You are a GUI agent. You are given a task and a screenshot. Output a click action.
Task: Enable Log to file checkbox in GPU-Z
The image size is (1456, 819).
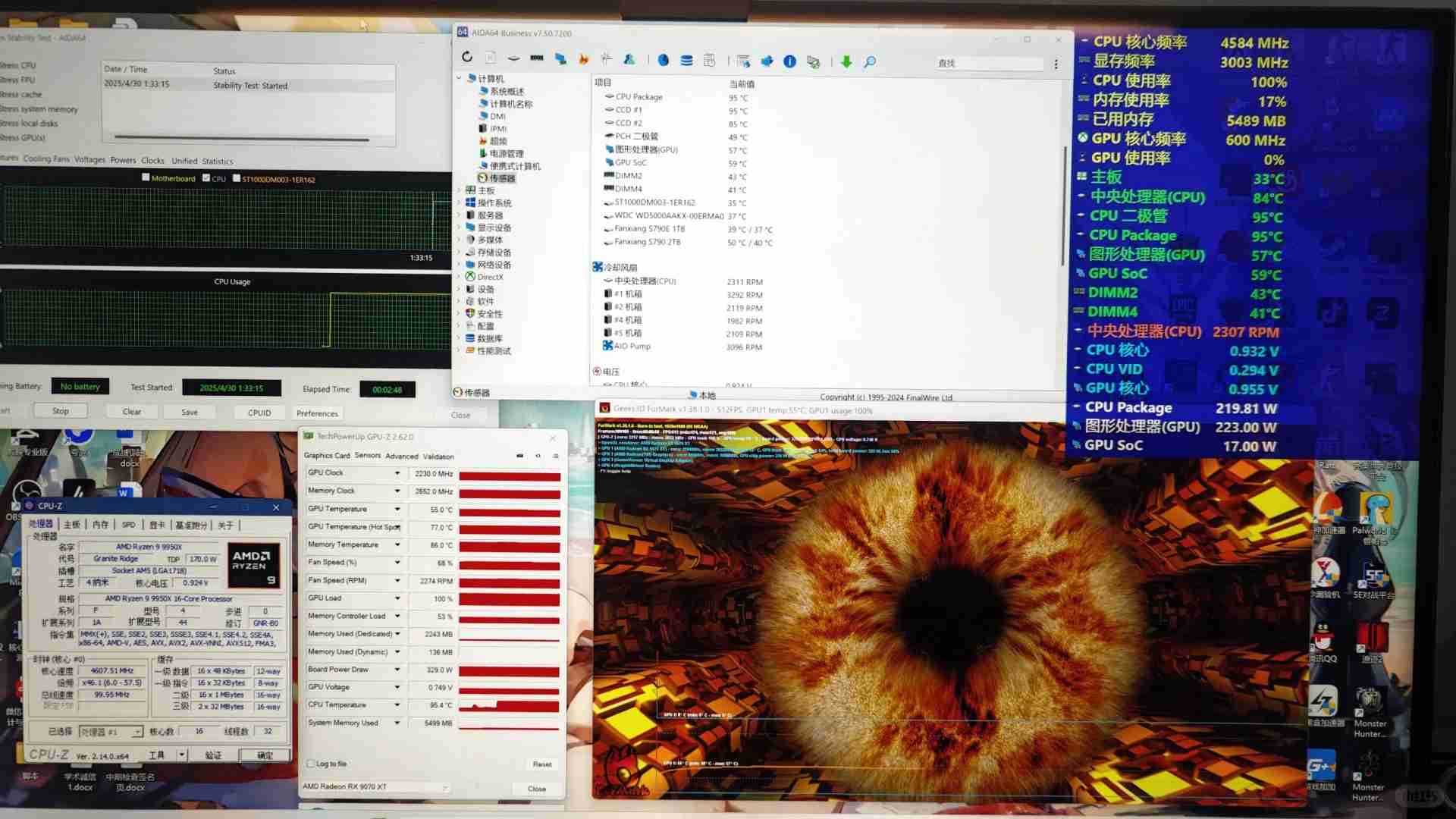(x=311, y=764)
